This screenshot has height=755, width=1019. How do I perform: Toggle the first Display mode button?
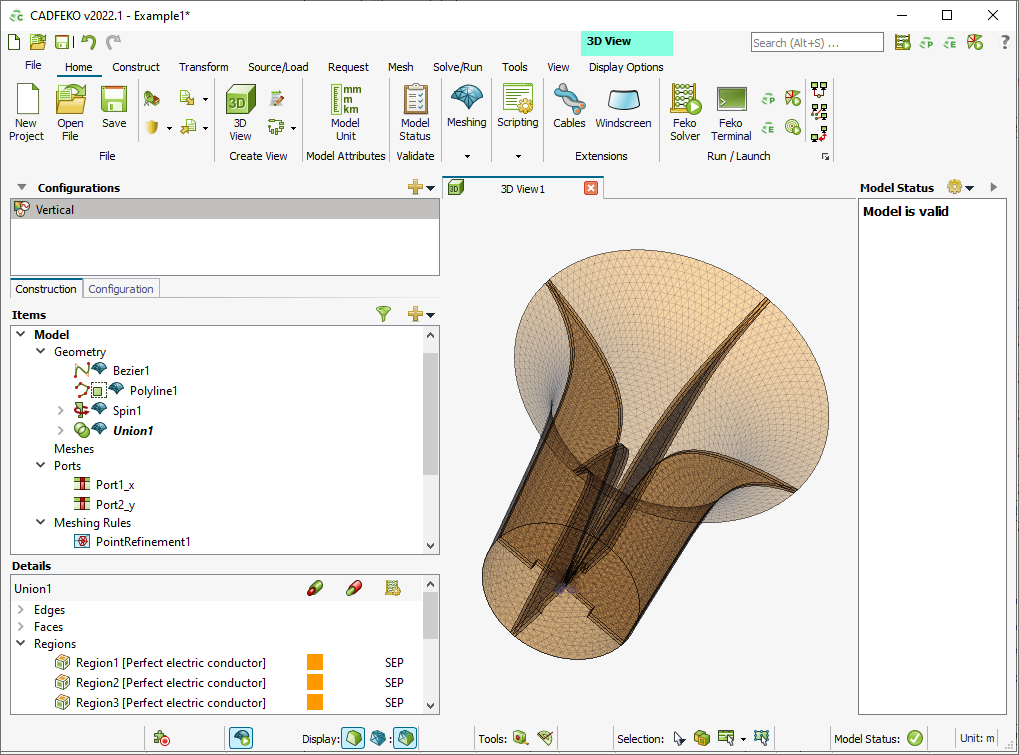(353, 739)
